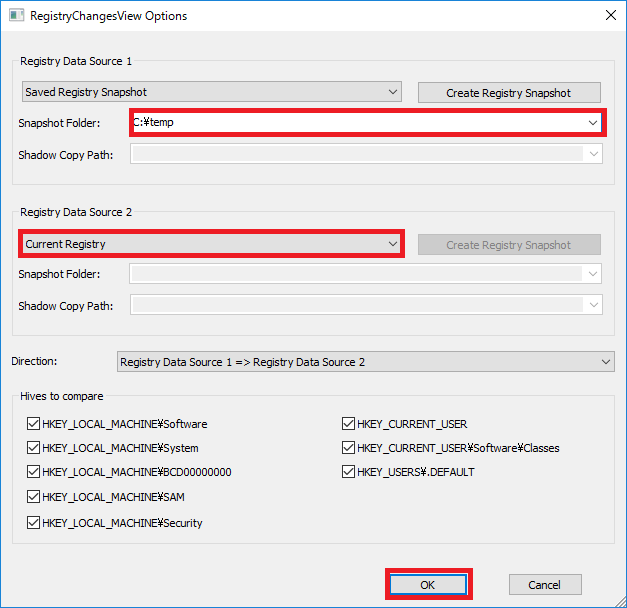Open the Current Registry source dropdown
Screen dimensions: 627x608
click(212, 244)
